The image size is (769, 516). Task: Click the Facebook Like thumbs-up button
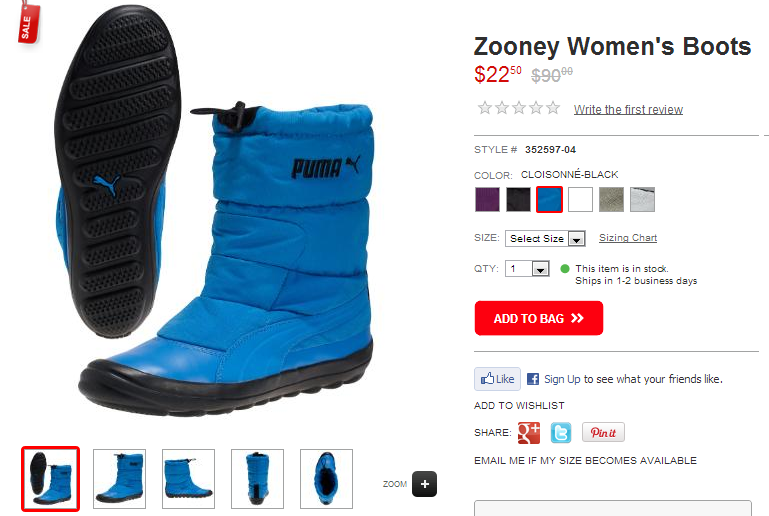click(x=497, y=379)
